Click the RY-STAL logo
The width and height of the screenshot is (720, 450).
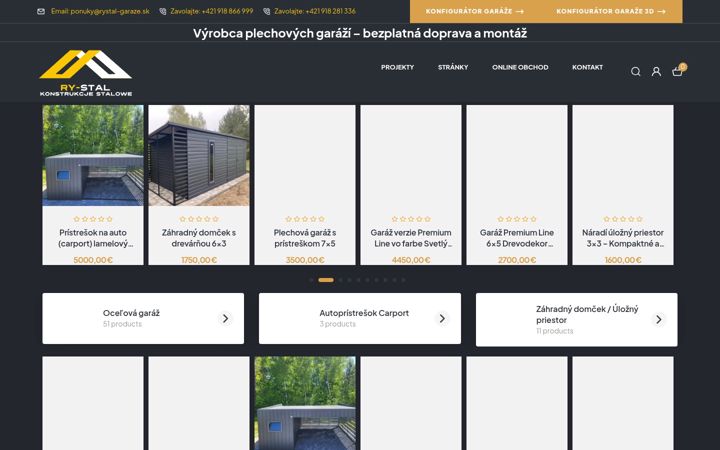tap(86, 73)
